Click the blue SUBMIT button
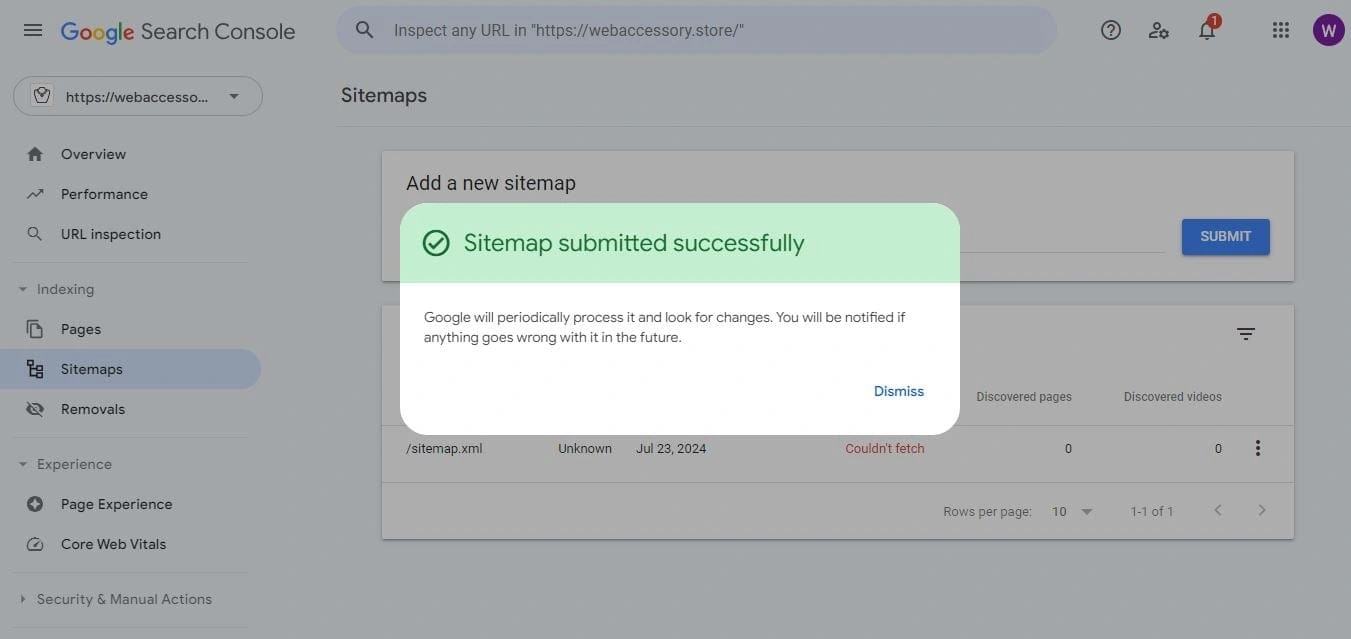The width and height of the screenshot is (1351, 639). point(1226,237)
